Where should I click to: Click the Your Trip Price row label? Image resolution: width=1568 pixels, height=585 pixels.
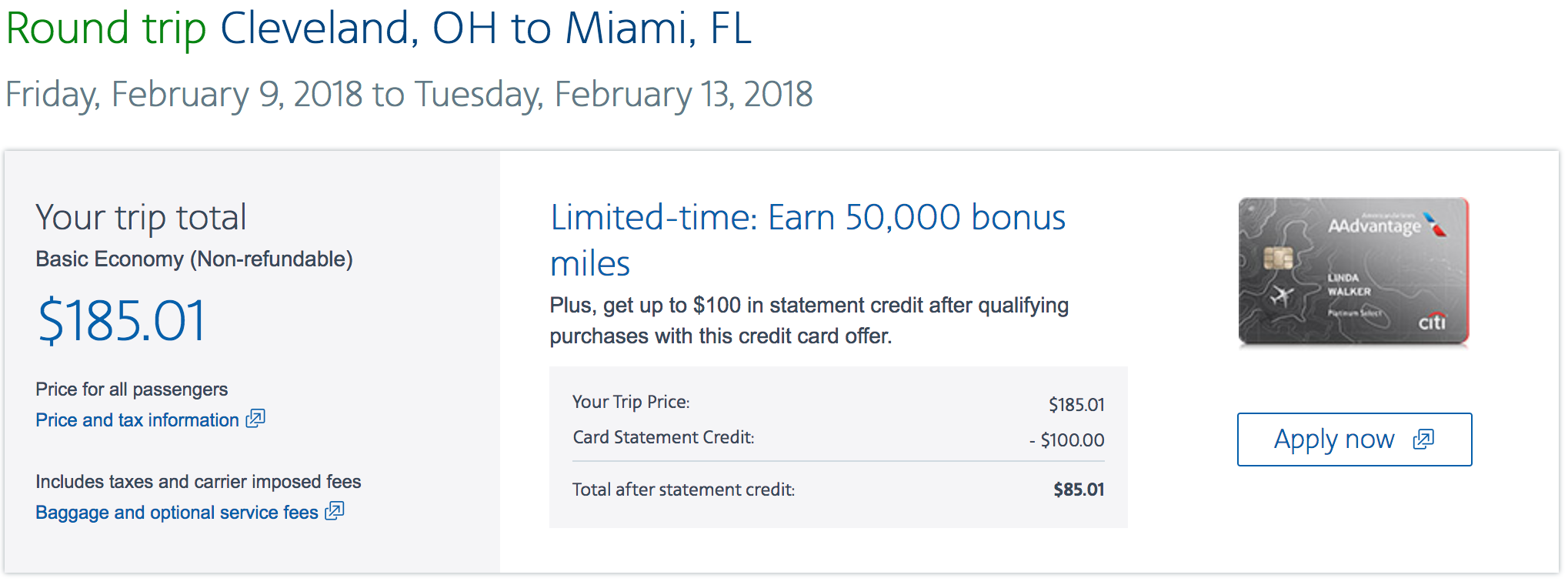631,402
